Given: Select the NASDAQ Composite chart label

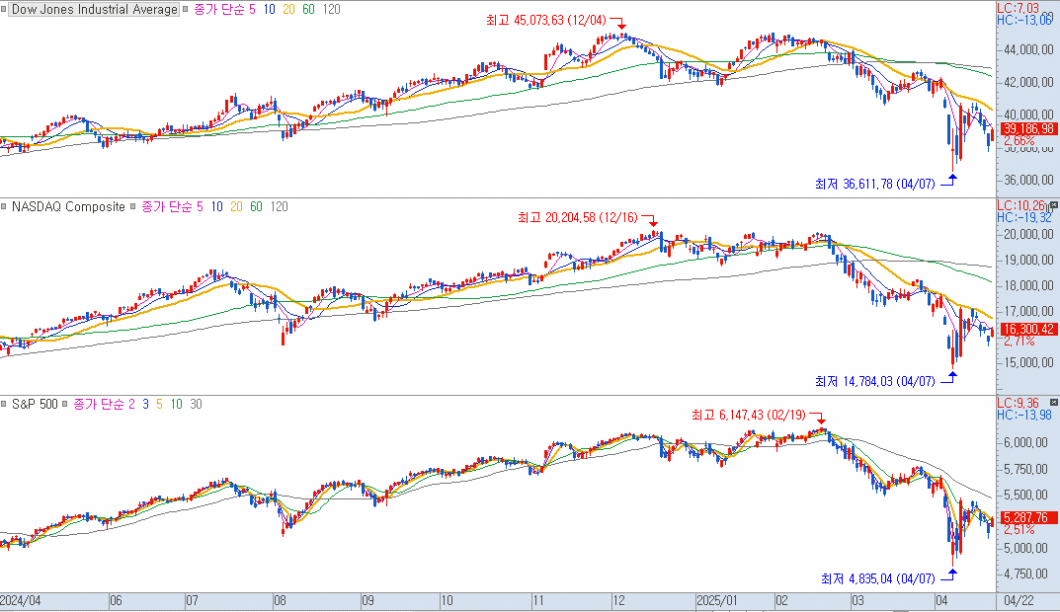Looking at the screenshot, I should click(x=68, y=207).
